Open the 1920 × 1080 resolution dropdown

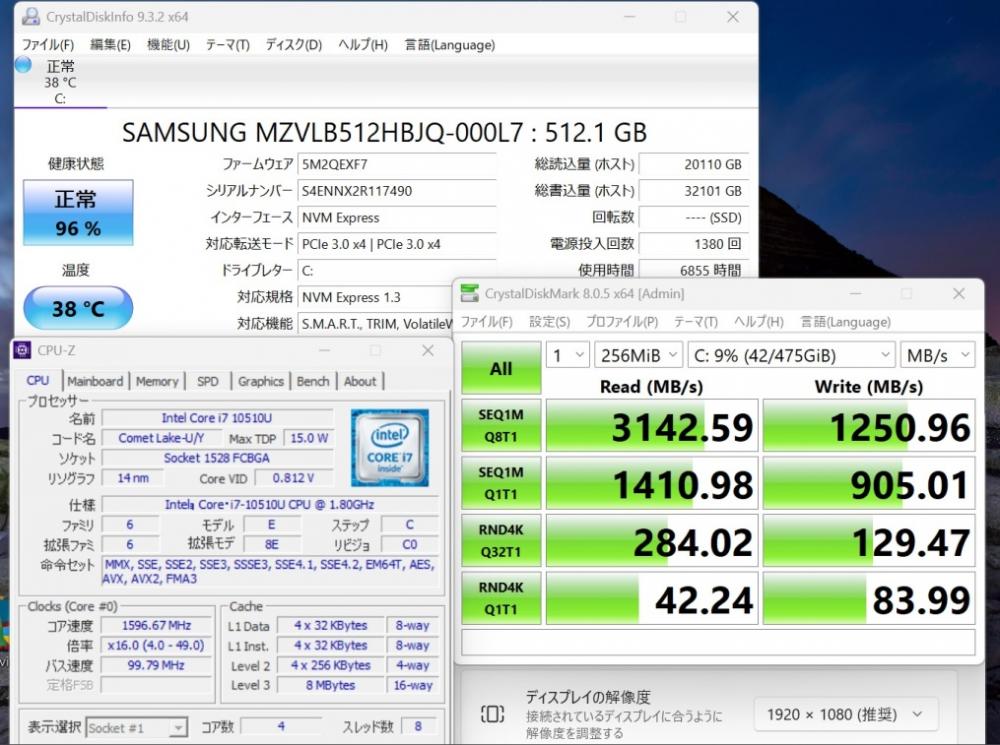point(846,714)
